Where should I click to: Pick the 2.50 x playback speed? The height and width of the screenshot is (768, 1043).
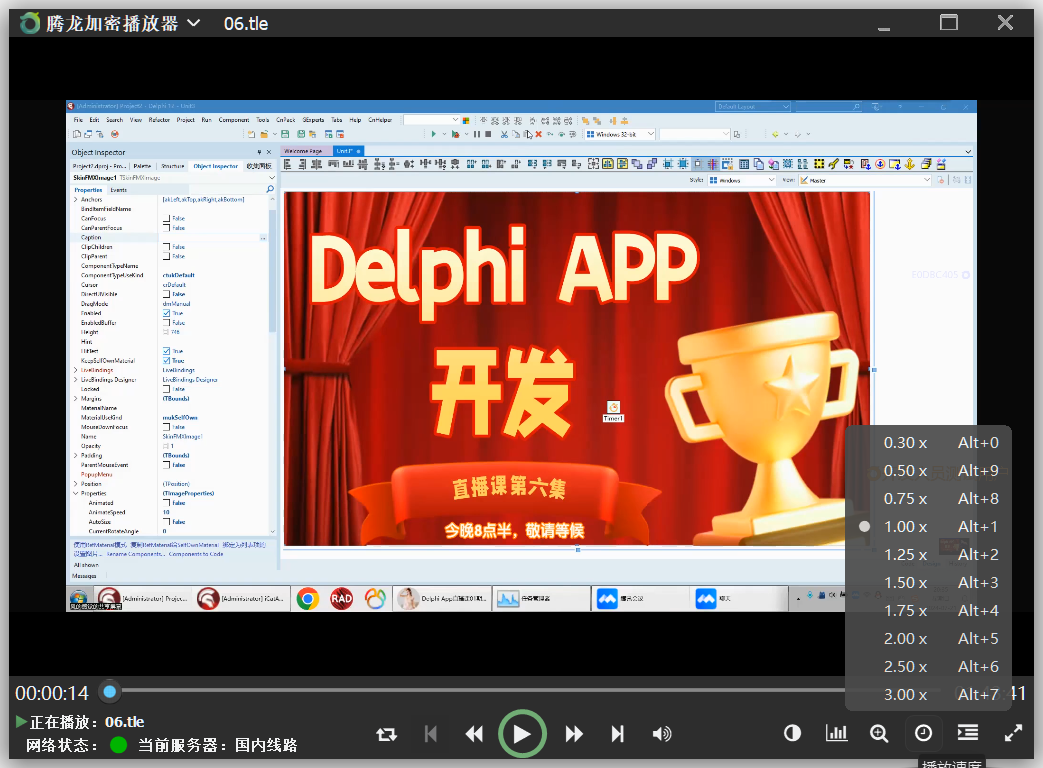point(929,666)
